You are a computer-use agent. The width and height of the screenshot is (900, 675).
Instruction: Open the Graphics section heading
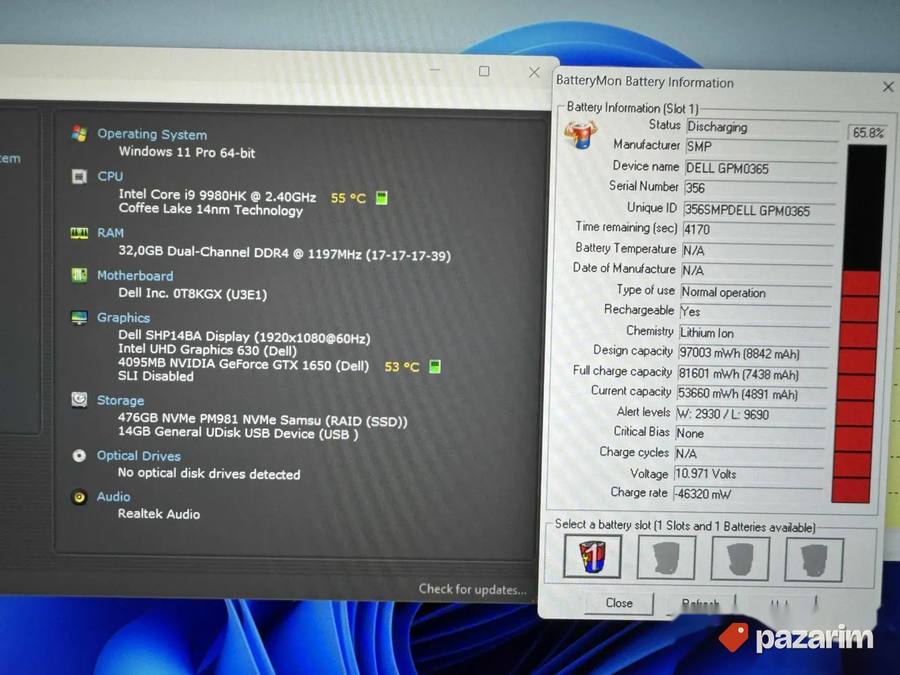pos(123,317)
